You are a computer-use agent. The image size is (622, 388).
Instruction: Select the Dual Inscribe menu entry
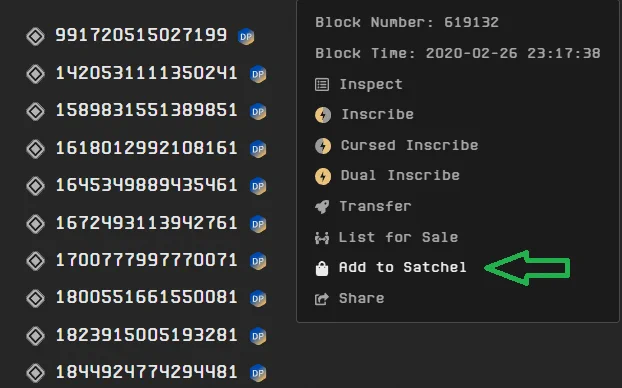pyautogui.click(x=400, y=175)
